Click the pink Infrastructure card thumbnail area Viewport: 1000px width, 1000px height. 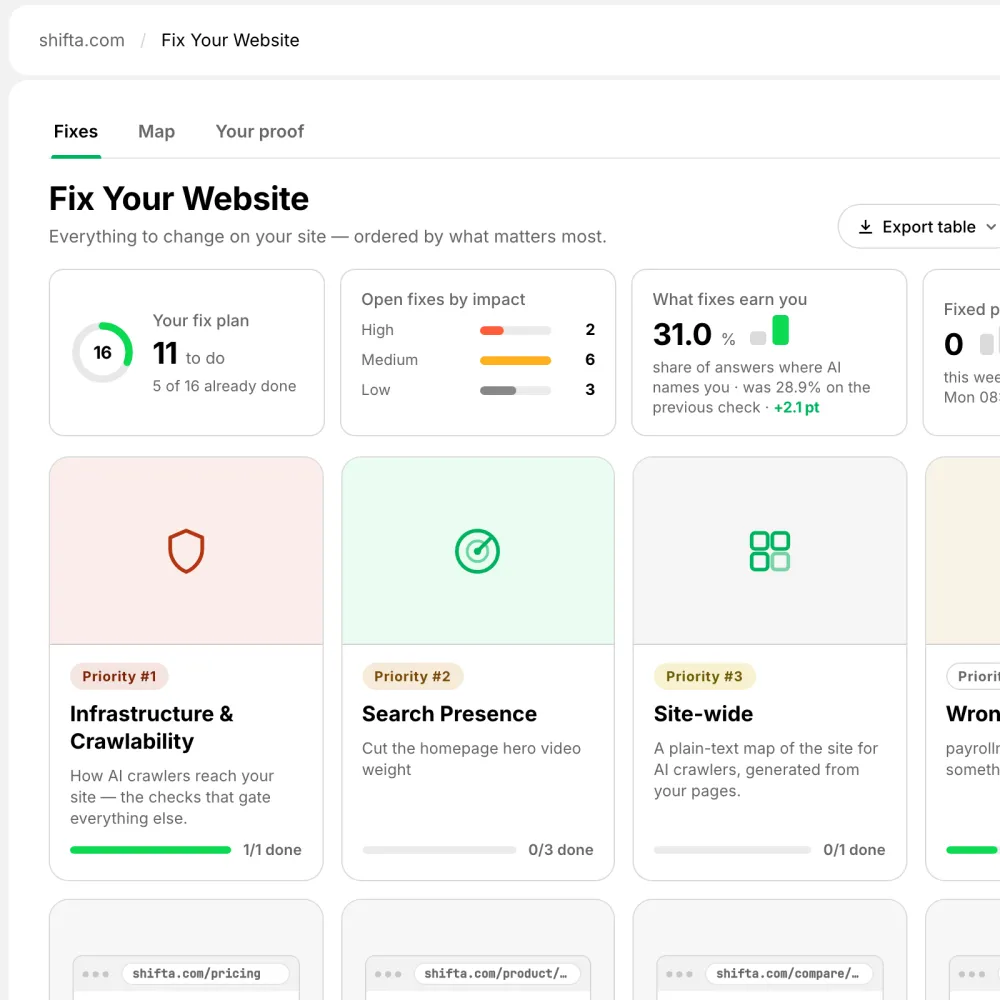186,551
